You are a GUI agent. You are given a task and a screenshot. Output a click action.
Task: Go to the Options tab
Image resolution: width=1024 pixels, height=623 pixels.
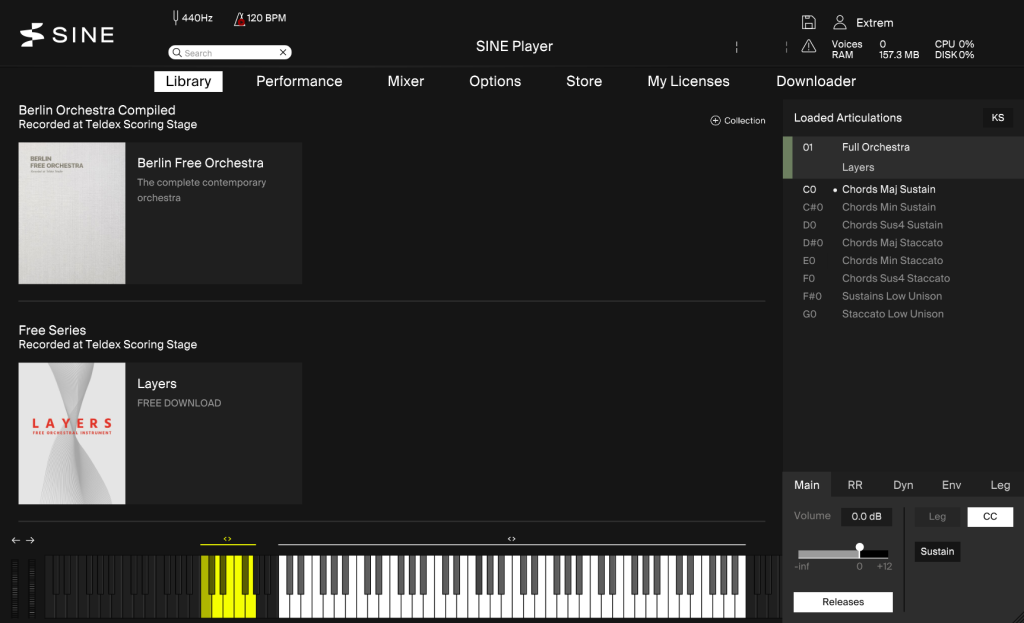495,81
